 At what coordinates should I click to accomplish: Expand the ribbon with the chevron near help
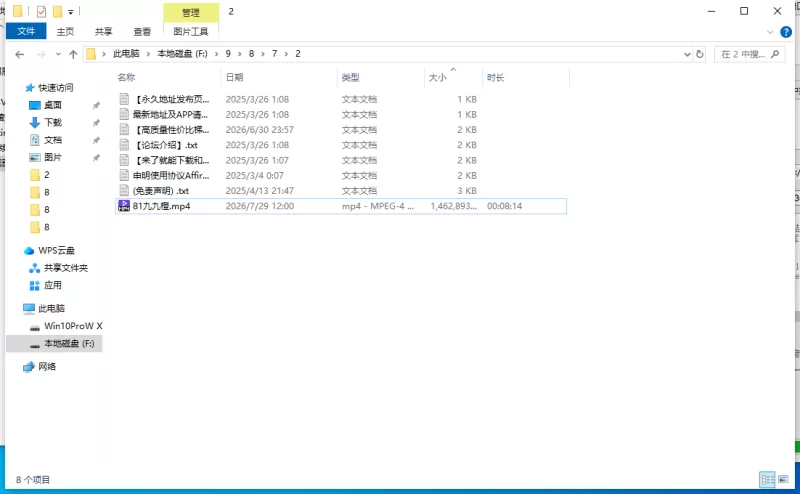coord(769,32)
